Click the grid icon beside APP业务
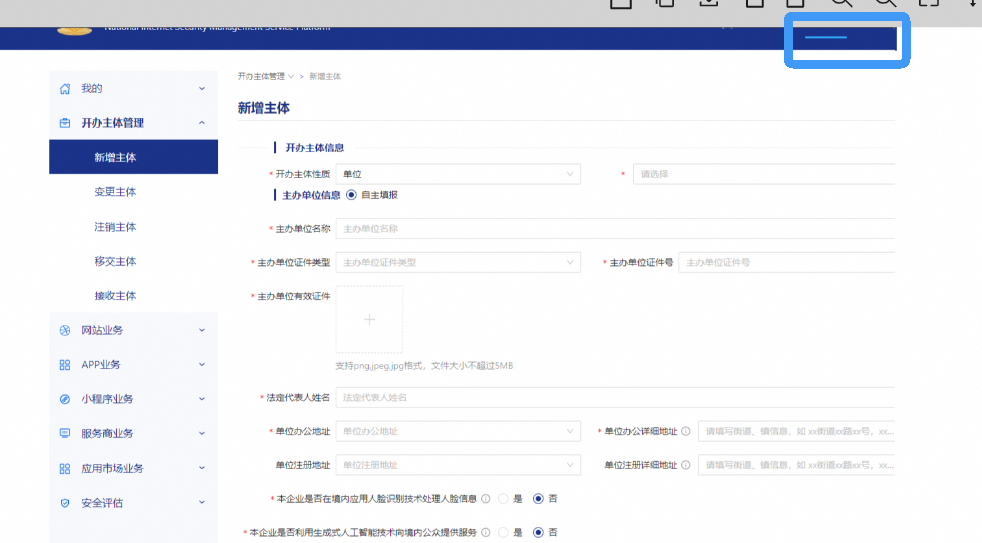Screen dimensions: 982x543 coord(65,365)
